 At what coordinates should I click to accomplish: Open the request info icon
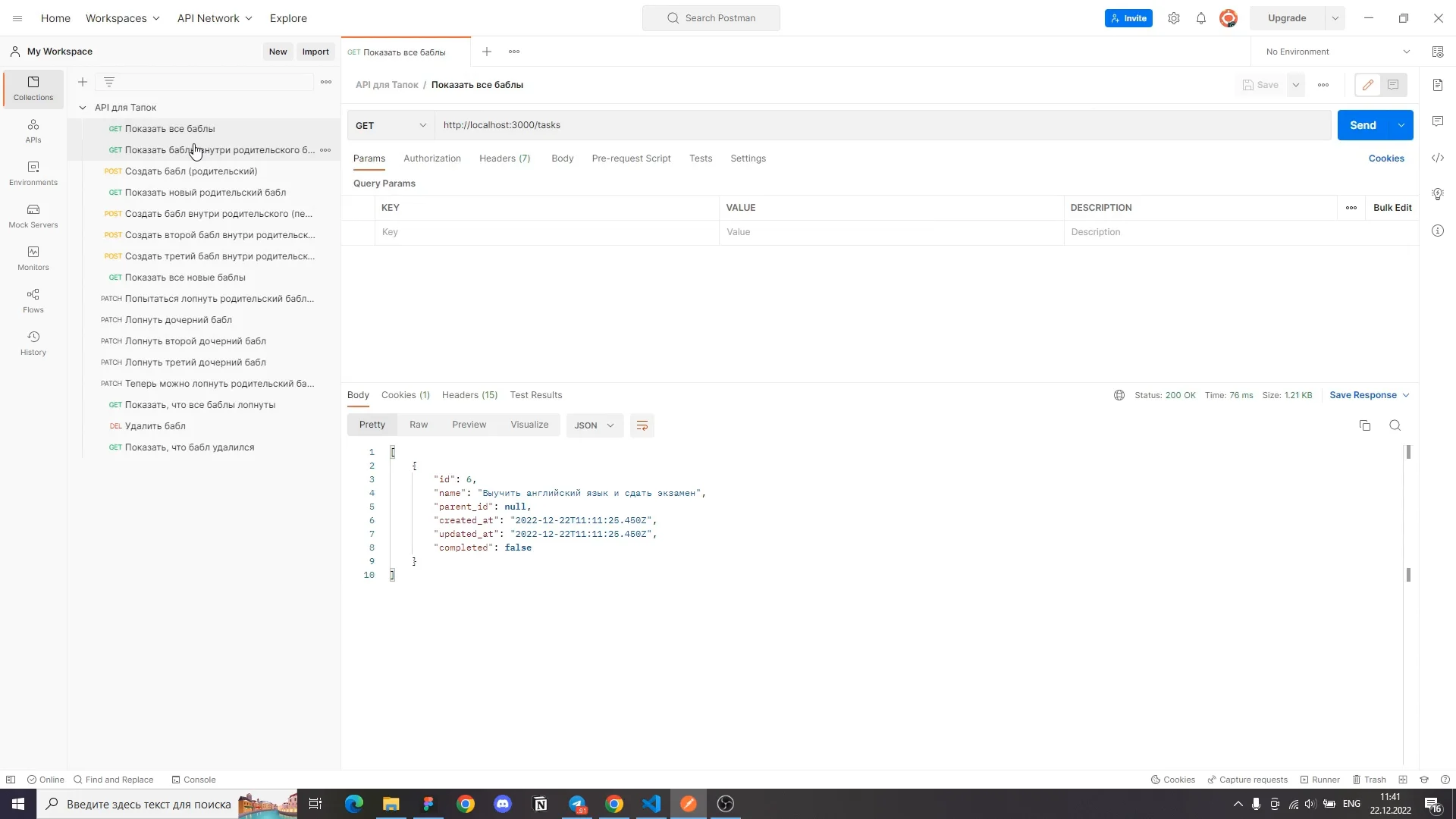pyautogui.click(x=1438, y=231)
